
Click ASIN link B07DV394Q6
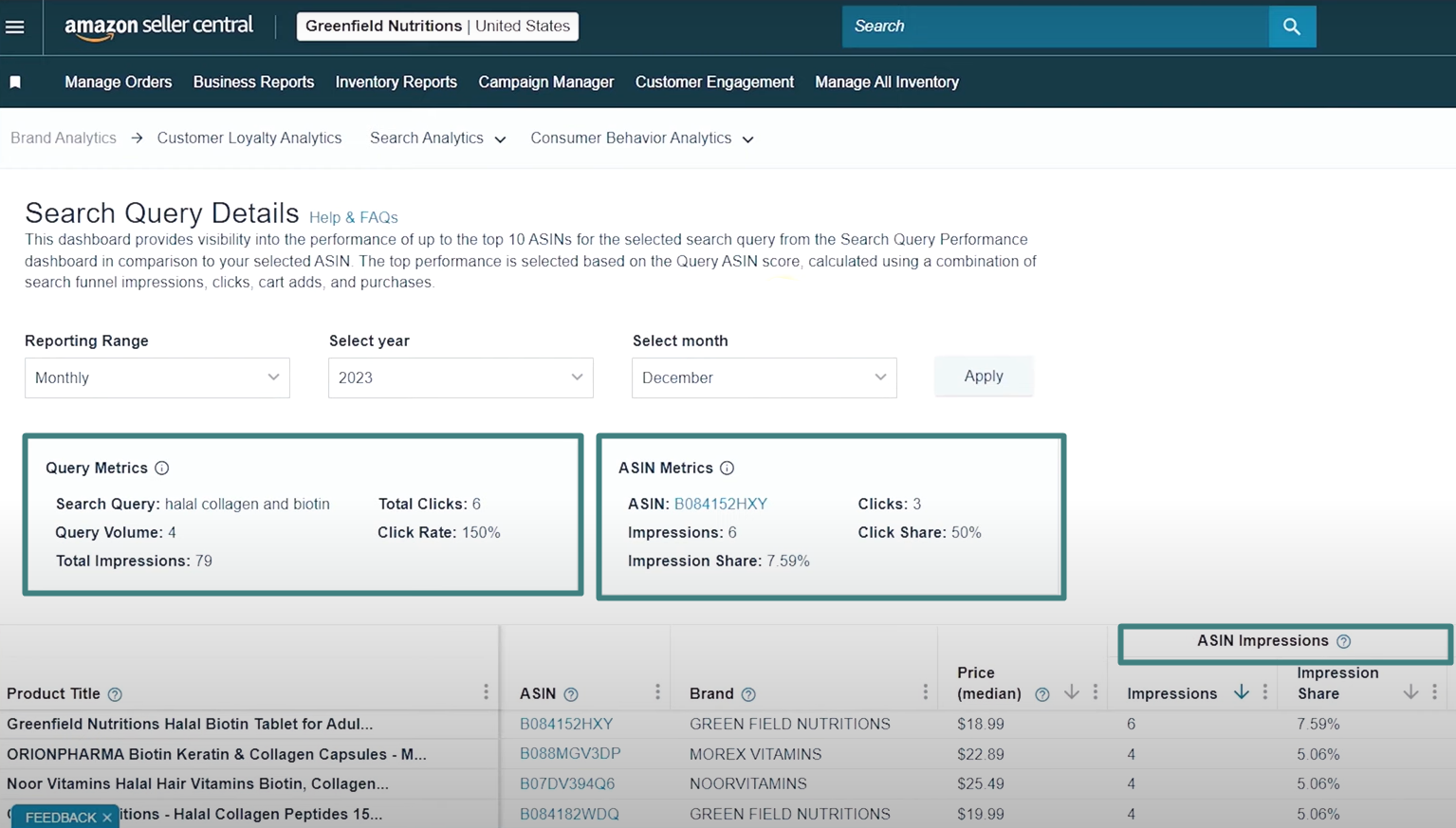tap(567, 784)
